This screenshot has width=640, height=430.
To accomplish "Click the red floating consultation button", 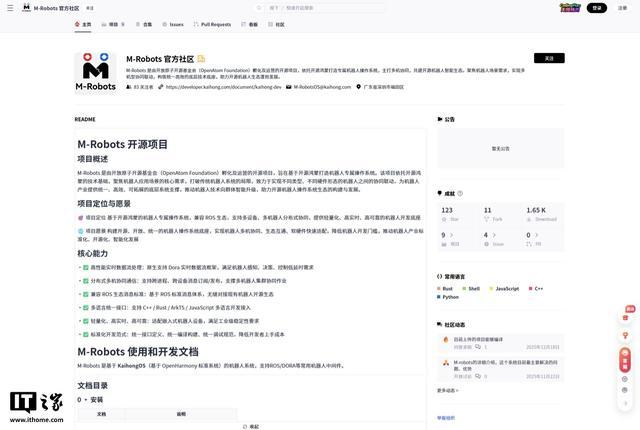I will (x=625, y=360).
